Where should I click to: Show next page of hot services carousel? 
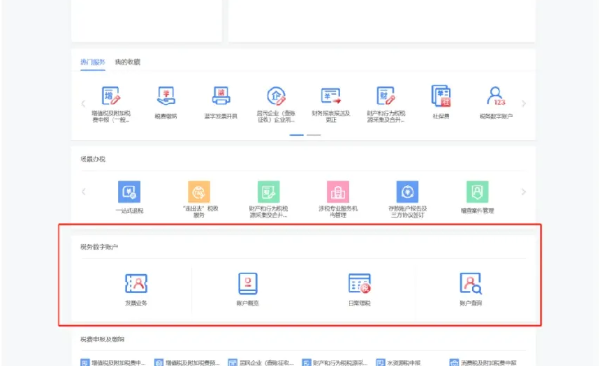524,104
